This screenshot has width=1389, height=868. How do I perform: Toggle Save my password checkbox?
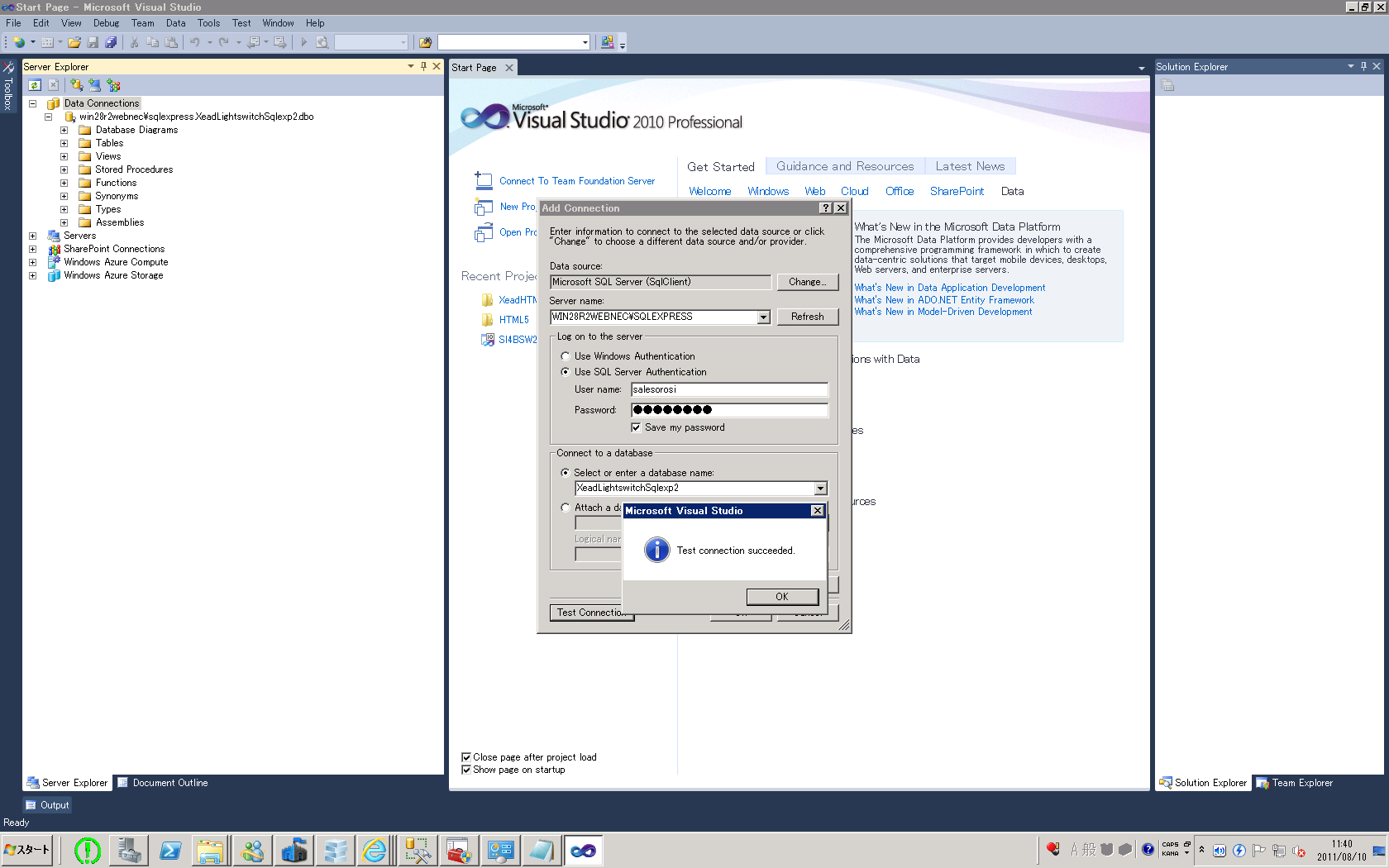click(x=636, y=427)
